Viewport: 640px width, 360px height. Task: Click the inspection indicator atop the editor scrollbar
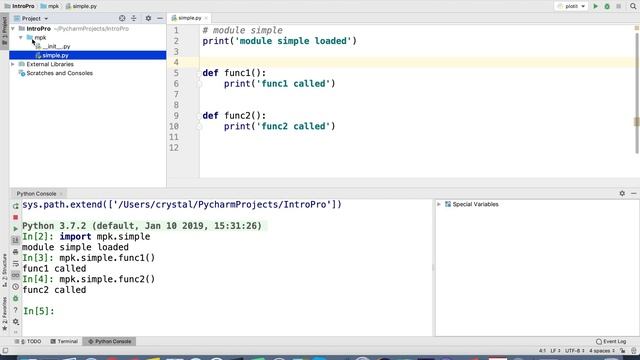tap(637, 28)
